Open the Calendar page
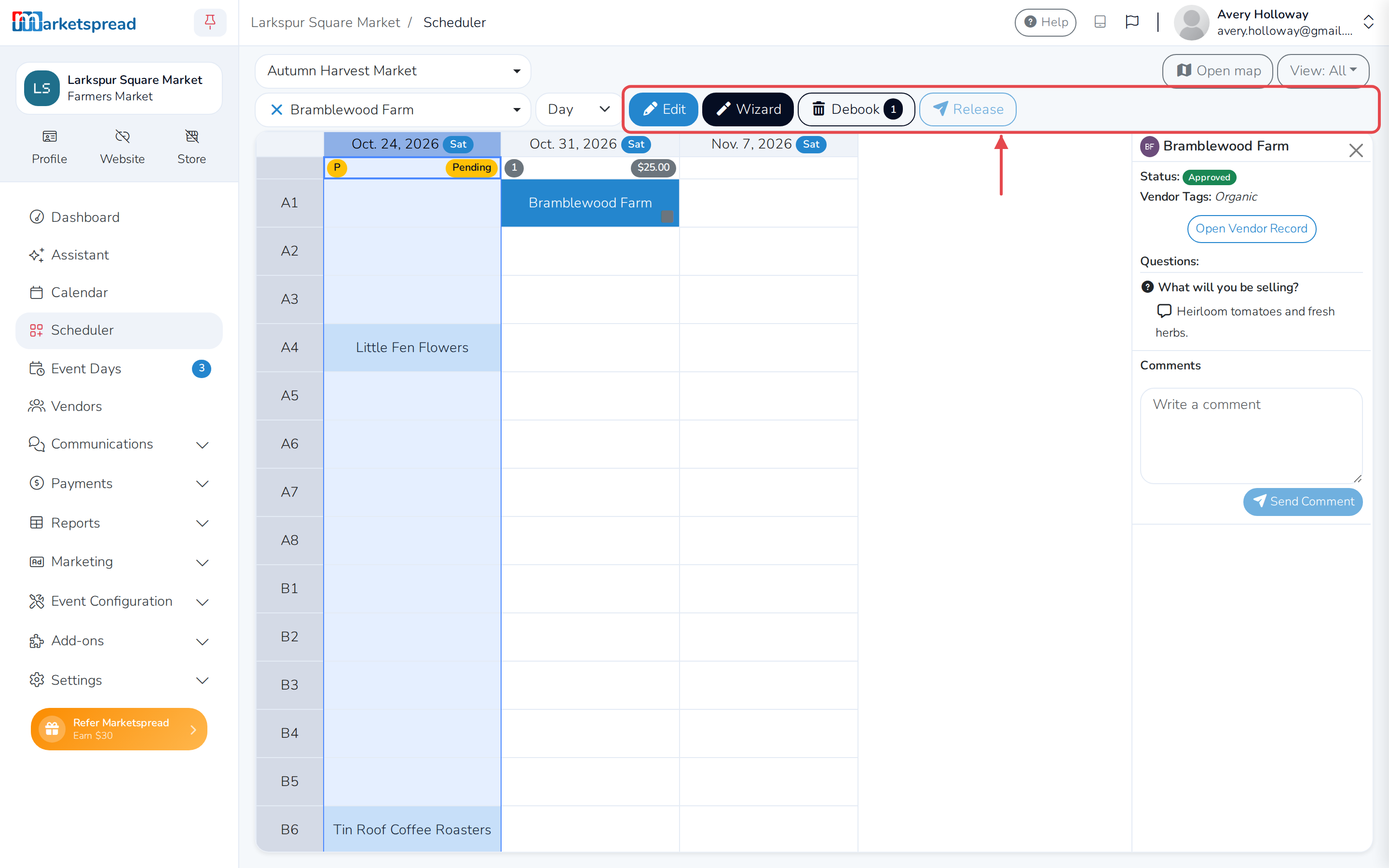The height and width of the screenshot is (868, 1389). pyautogui.click(x=119, y=293)
